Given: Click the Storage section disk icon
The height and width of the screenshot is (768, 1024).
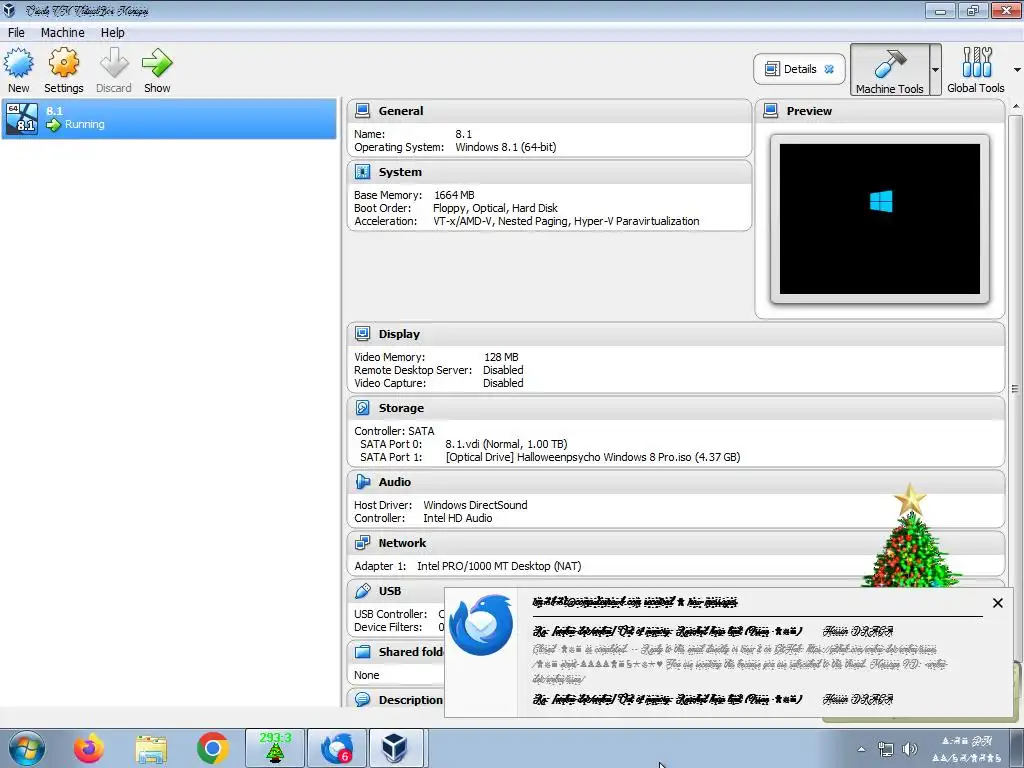Looking at the screenshot, I should point(362,408).
